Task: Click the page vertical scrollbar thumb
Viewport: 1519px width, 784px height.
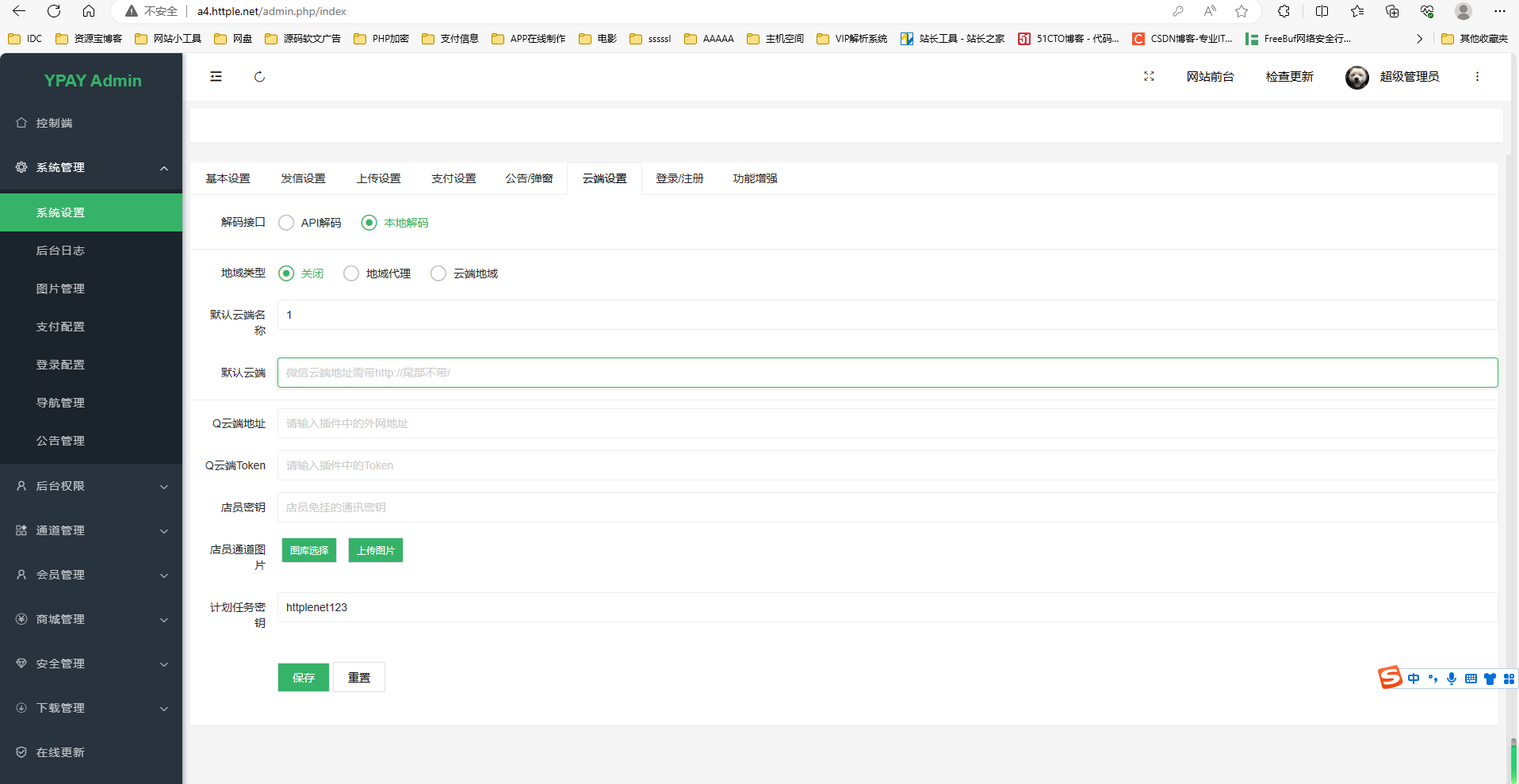Action: (1513, 761)
